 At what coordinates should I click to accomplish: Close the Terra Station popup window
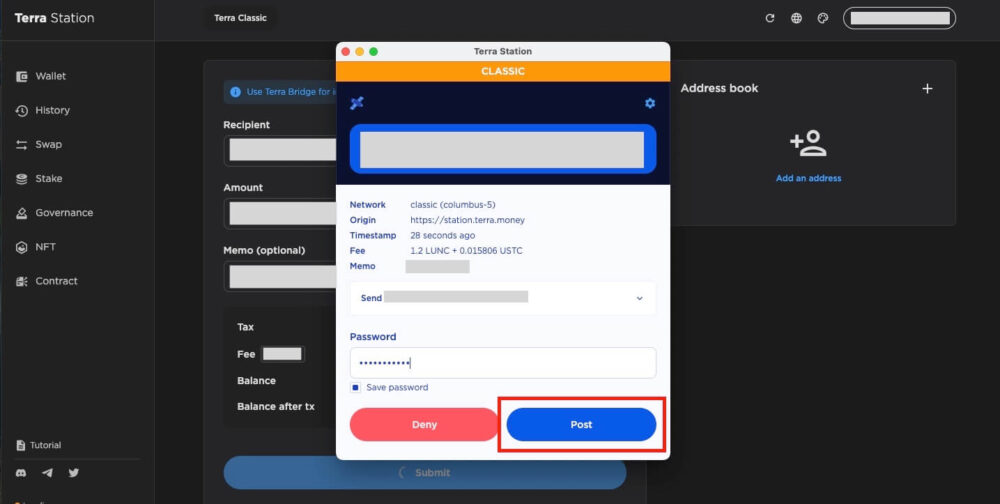point(346,52)
